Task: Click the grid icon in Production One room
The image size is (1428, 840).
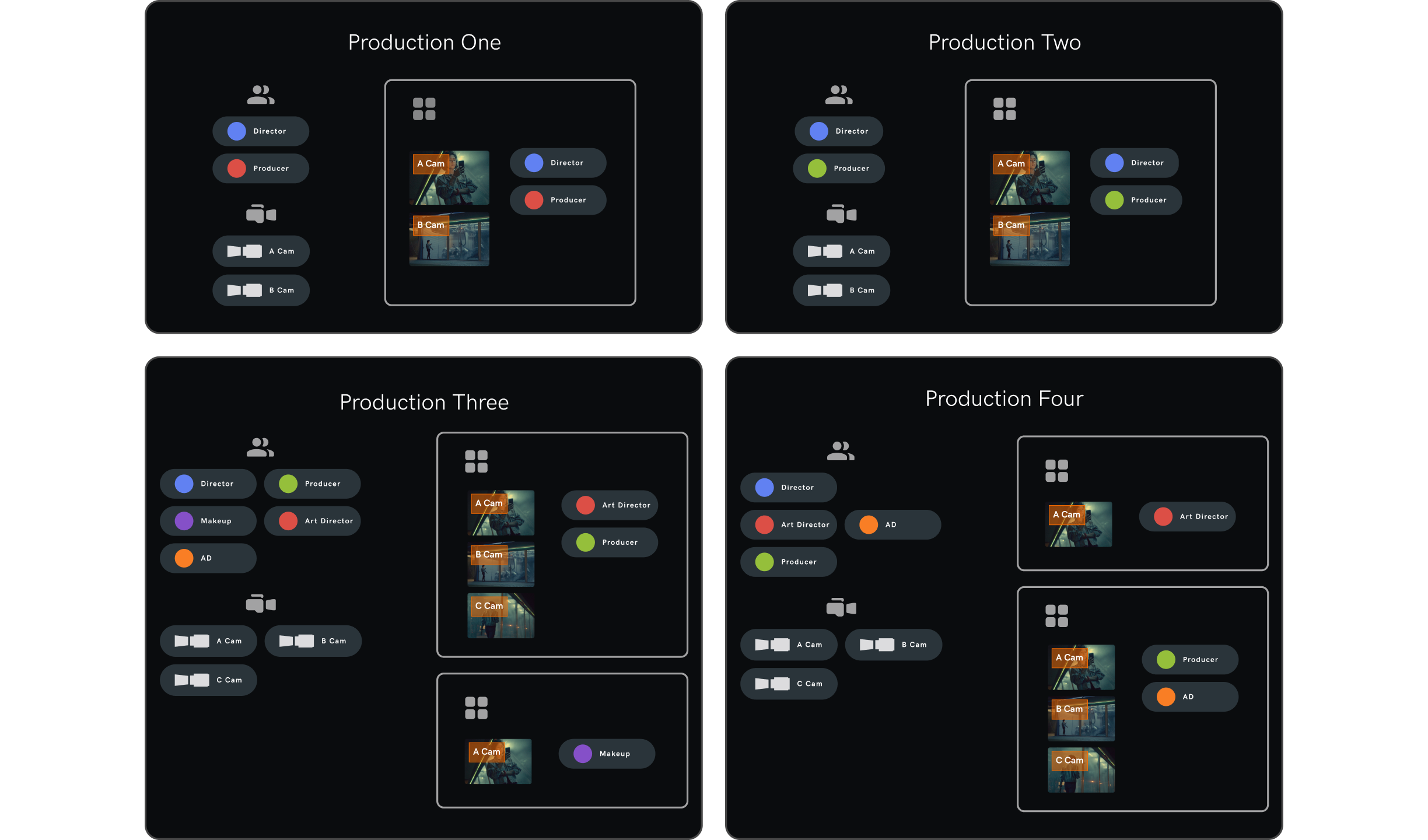Action: 424,109
